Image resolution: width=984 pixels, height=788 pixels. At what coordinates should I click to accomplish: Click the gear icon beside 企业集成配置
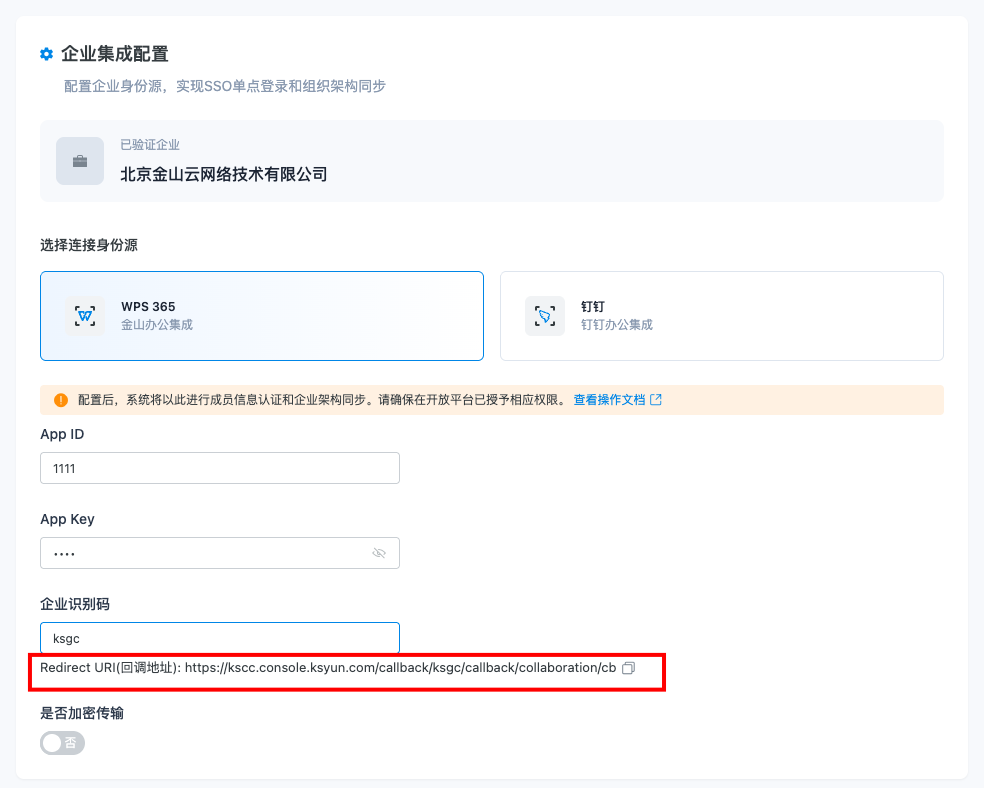tap(46, 54)
